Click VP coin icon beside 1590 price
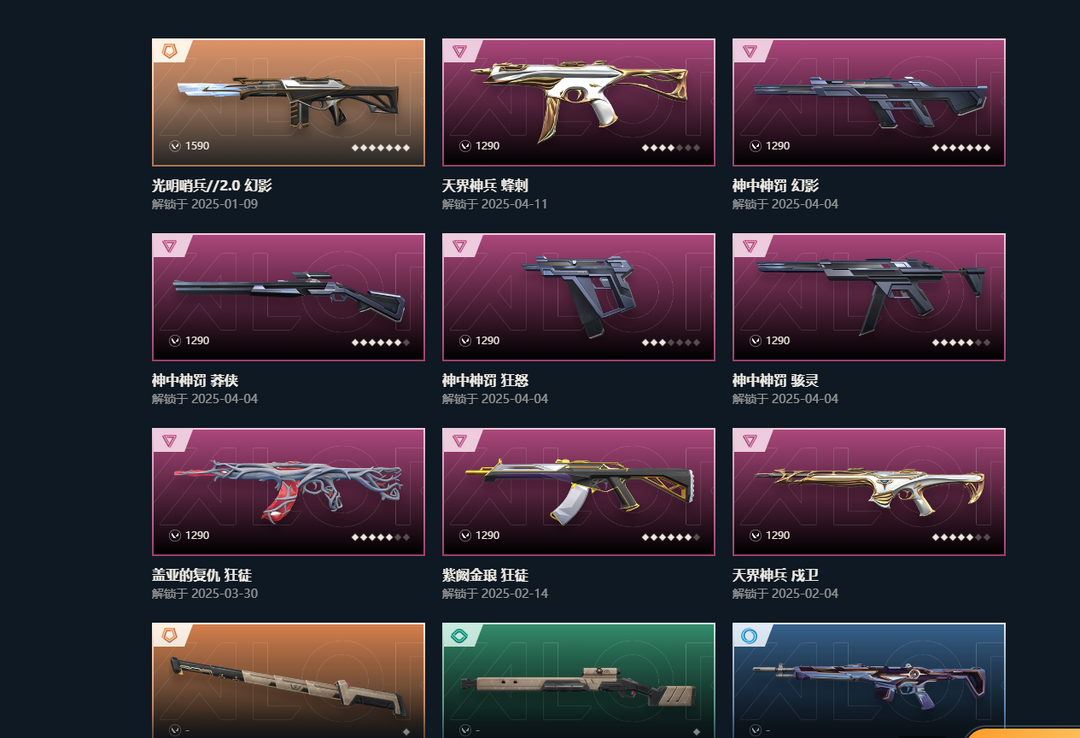 pyautogui.click(x=175, y=146)
